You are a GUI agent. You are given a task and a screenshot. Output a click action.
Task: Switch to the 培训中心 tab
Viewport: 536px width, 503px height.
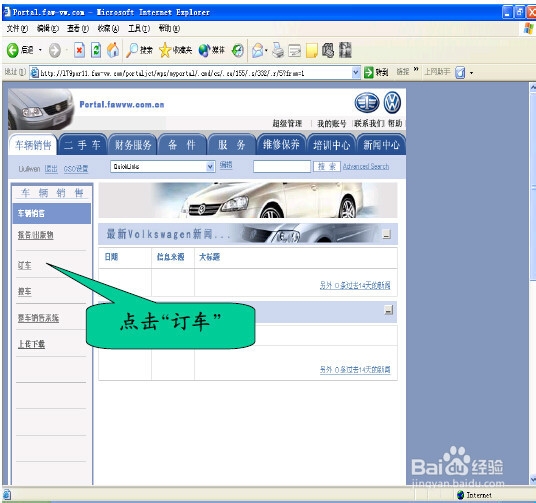click(331, 145)
